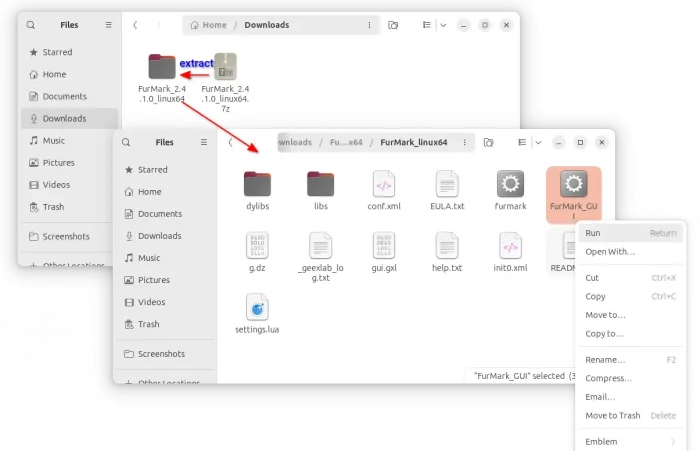Select the settings.lua file

point(257,313)
